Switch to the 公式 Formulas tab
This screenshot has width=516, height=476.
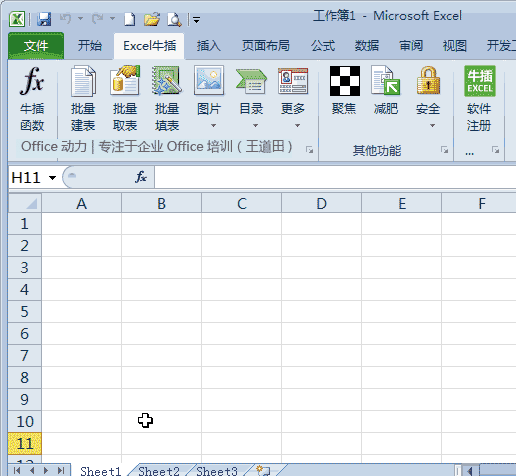pos(323,46)
